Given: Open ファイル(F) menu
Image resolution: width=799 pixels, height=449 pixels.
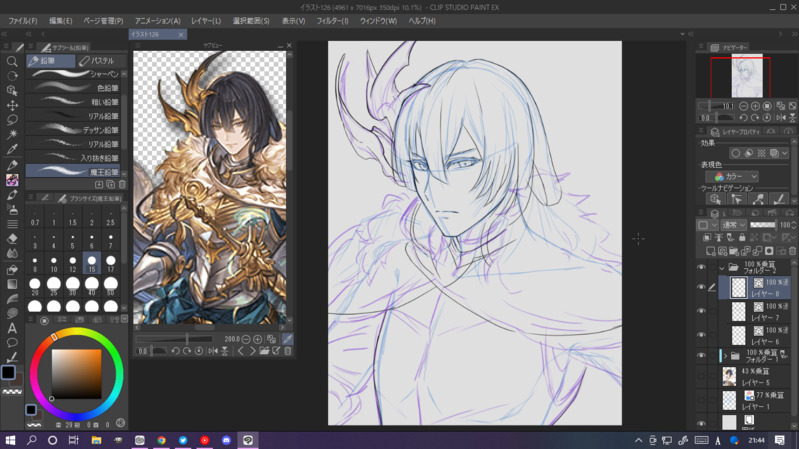Looking at the screenshot, I should [23, 21].
